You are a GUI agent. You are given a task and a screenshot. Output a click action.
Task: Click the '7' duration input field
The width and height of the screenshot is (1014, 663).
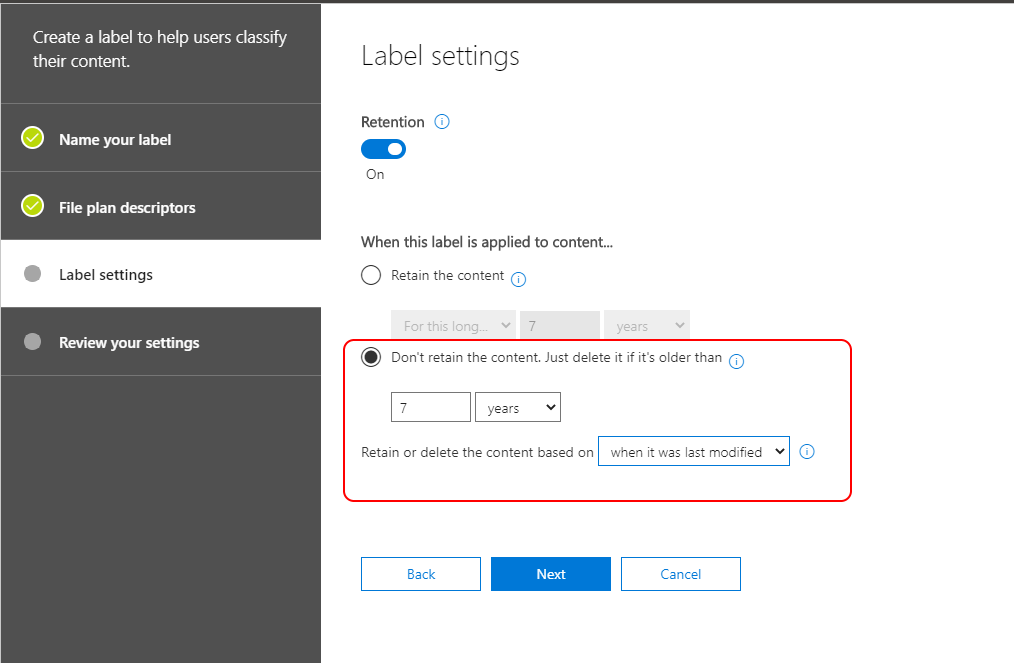(430, 407)
